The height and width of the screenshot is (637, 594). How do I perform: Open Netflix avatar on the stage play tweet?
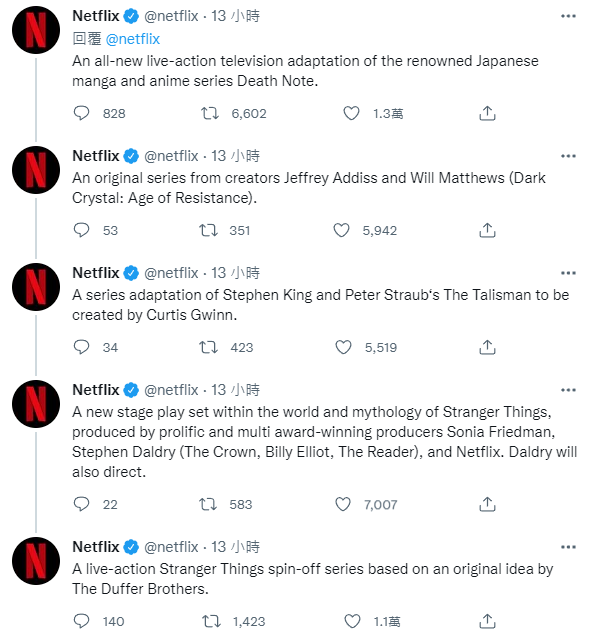[36, 404]
